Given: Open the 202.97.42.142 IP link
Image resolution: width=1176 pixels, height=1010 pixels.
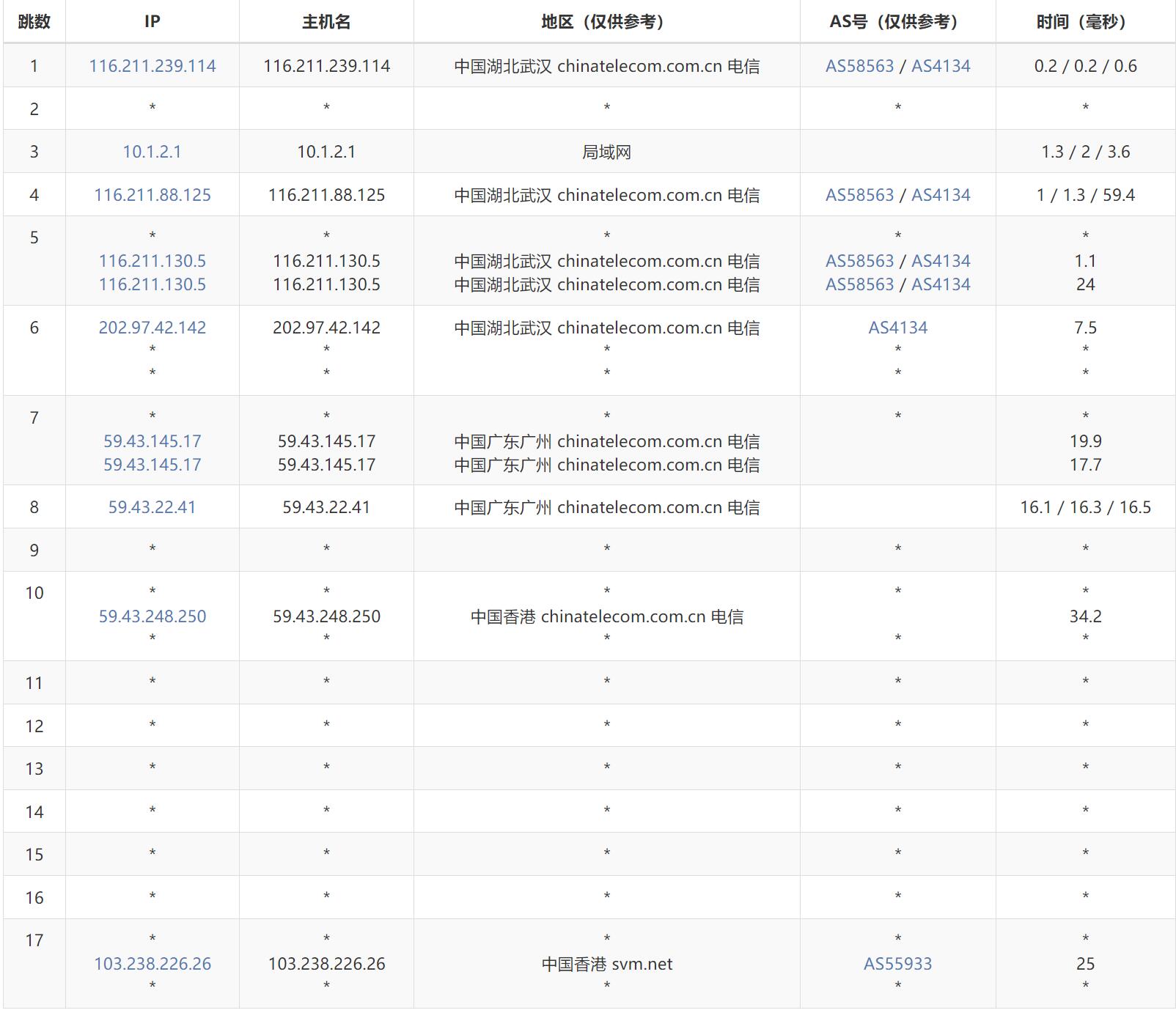Looking at the screenshot, I should [152, 328].
